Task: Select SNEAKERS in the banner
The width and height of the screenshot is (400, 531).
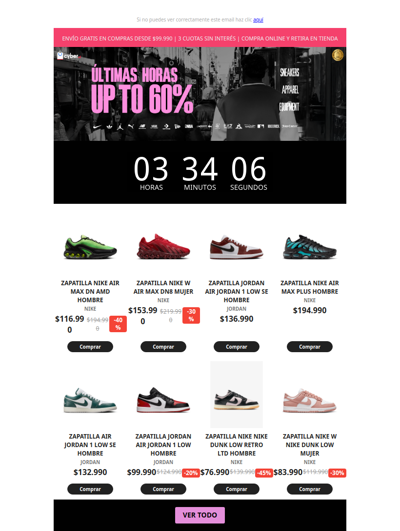Action: [x=290, y=72]
